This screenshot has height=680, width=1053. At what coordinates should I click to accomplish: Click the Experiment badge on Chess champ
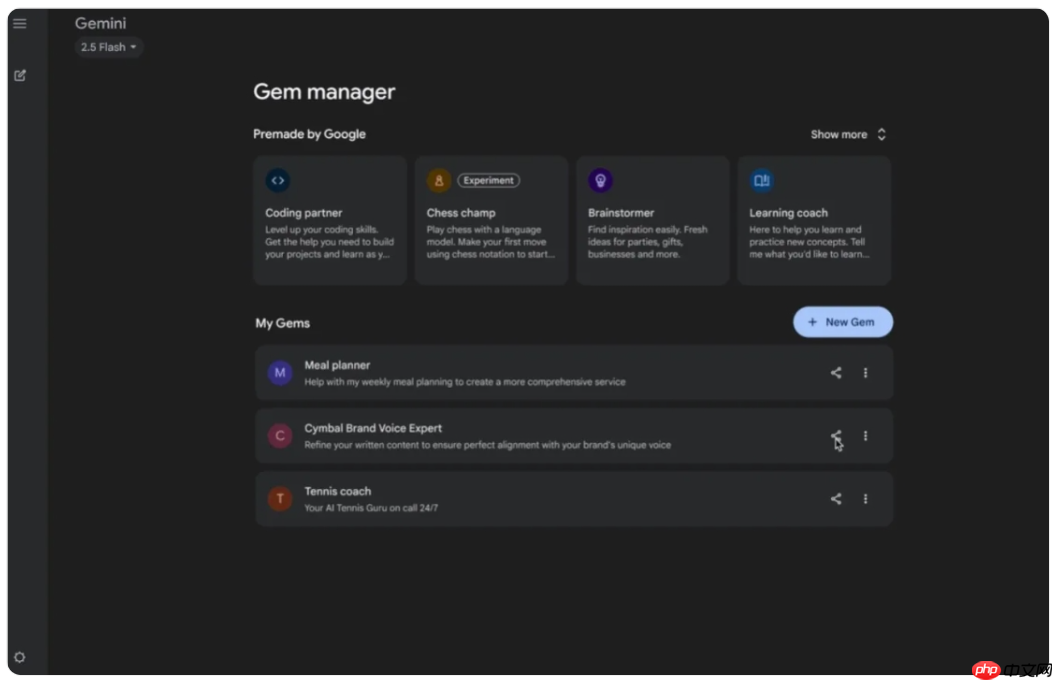tap(487, 180)
